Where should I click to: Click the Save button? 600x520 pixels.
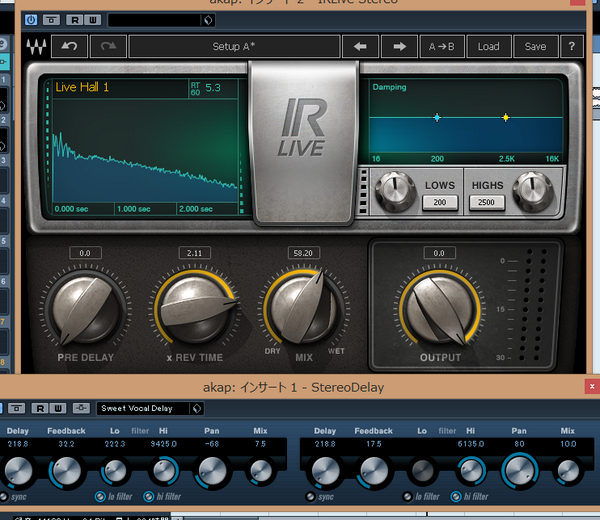click(535, 47)
